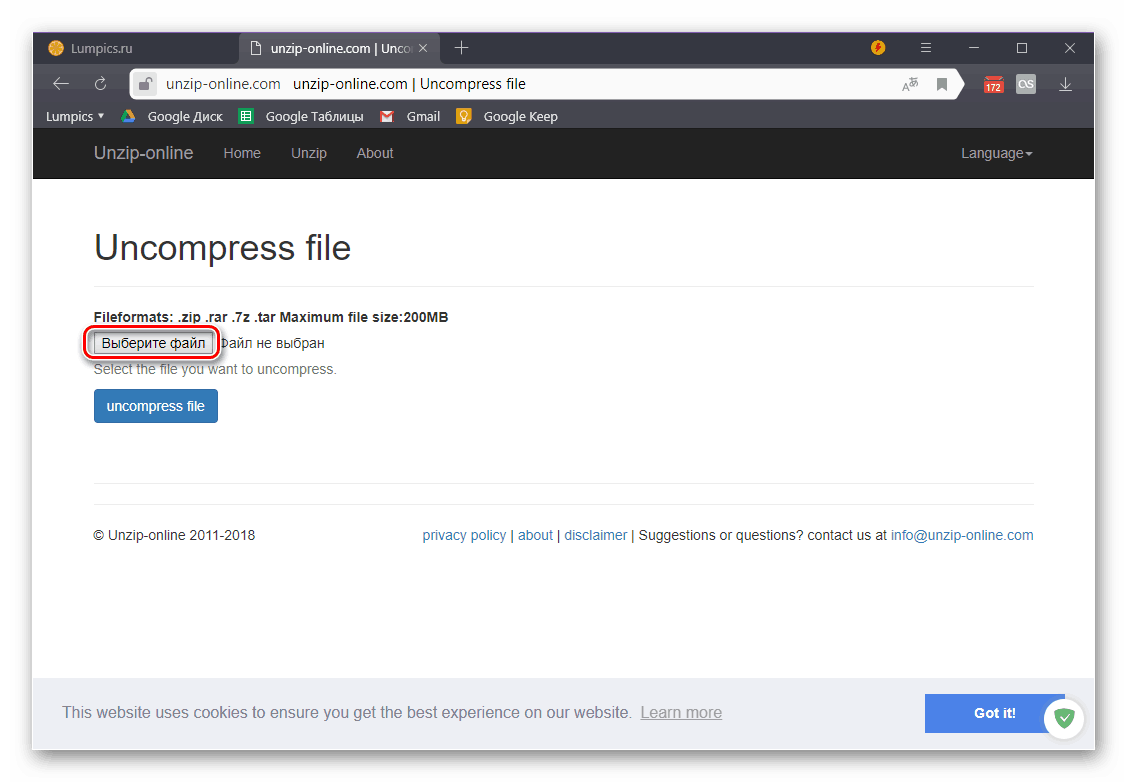The image size is (1127, 782).
Task: Go to the Unzip menu item
Action: coord(308,153)
